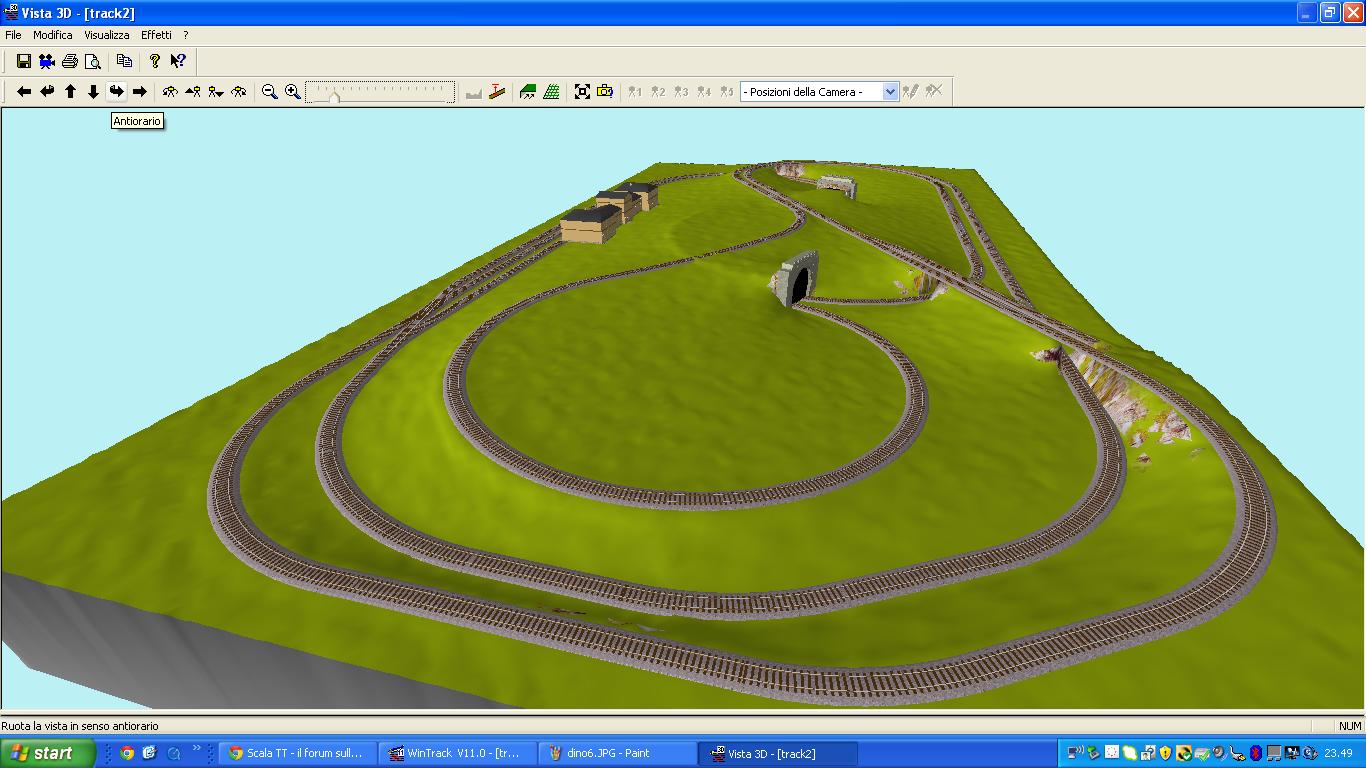The image size is (1366, 768).
Task: Move view left with straight left arrow
Action: [24, 92]
